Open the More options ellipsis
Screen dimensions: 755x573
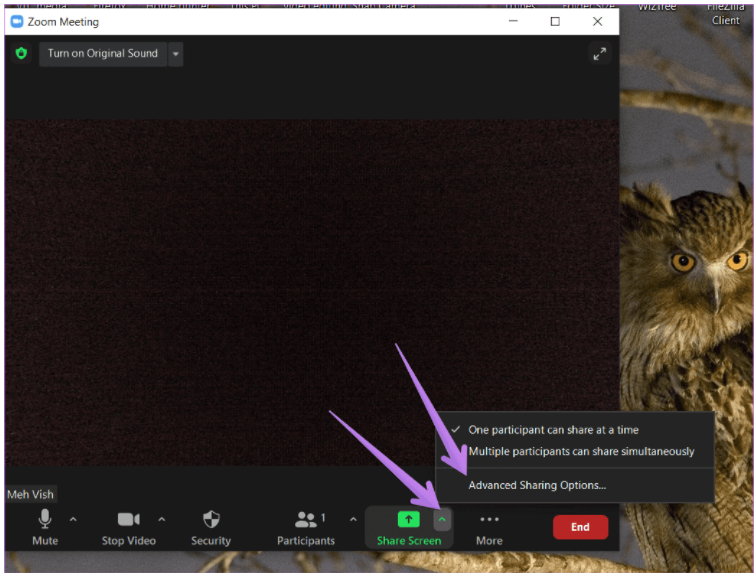tap(489, 527)
